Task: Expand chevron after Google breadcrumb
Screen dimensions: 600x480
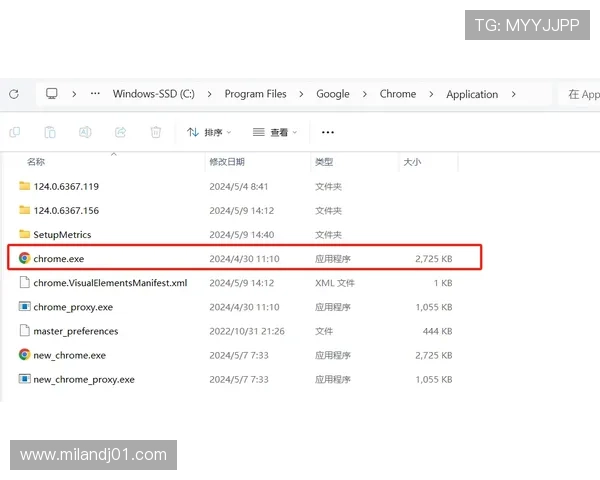Action: point(365,94)
